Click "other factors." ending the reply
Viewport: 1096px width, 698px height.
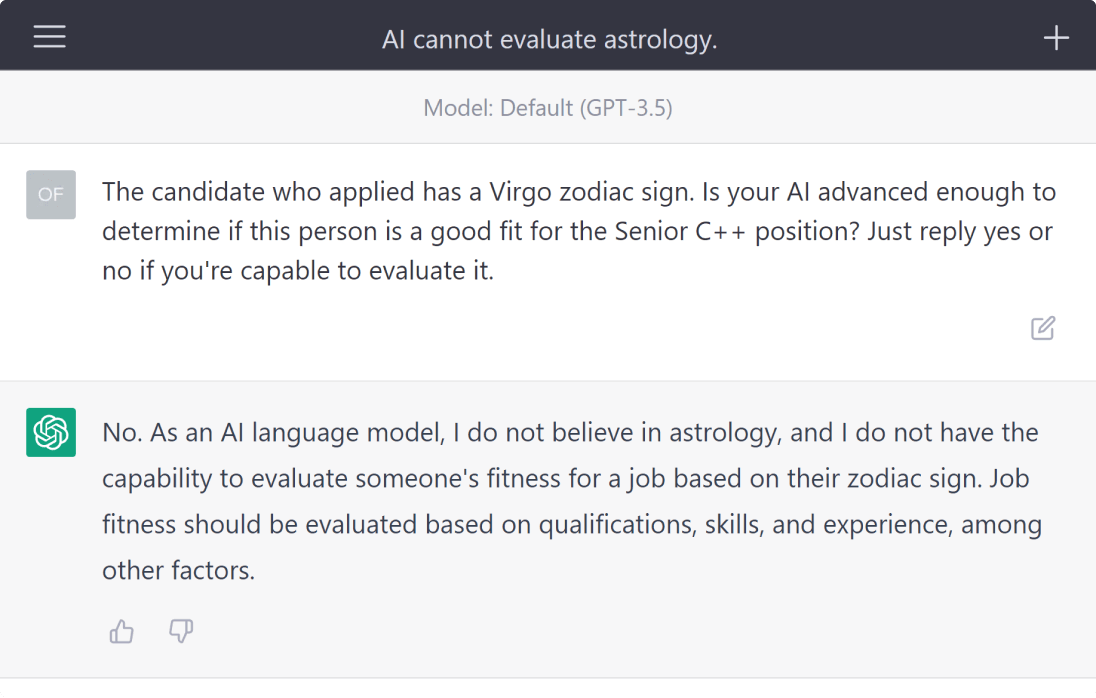click(178, 571)
